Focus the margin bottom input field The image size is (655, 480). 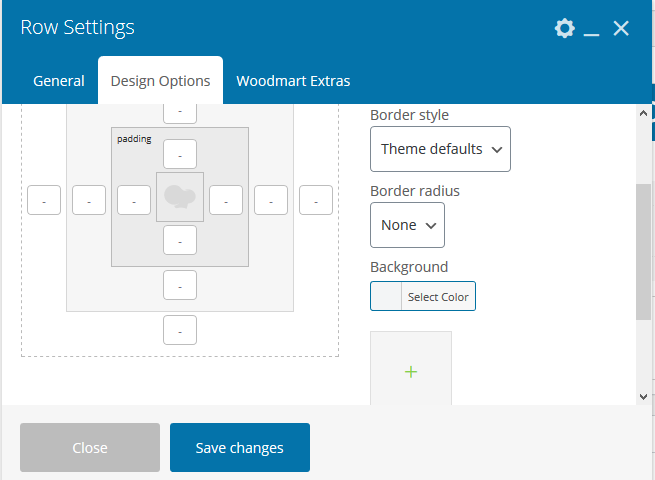(x=180, y=330)
